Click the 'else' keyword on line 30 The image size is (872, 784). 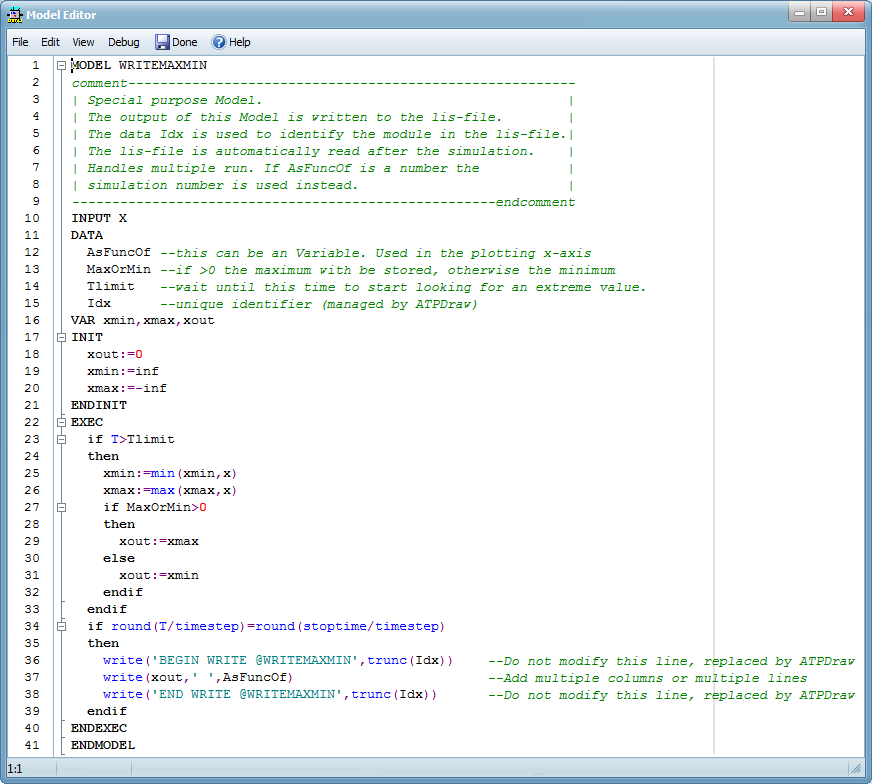(x=119, y=558)
